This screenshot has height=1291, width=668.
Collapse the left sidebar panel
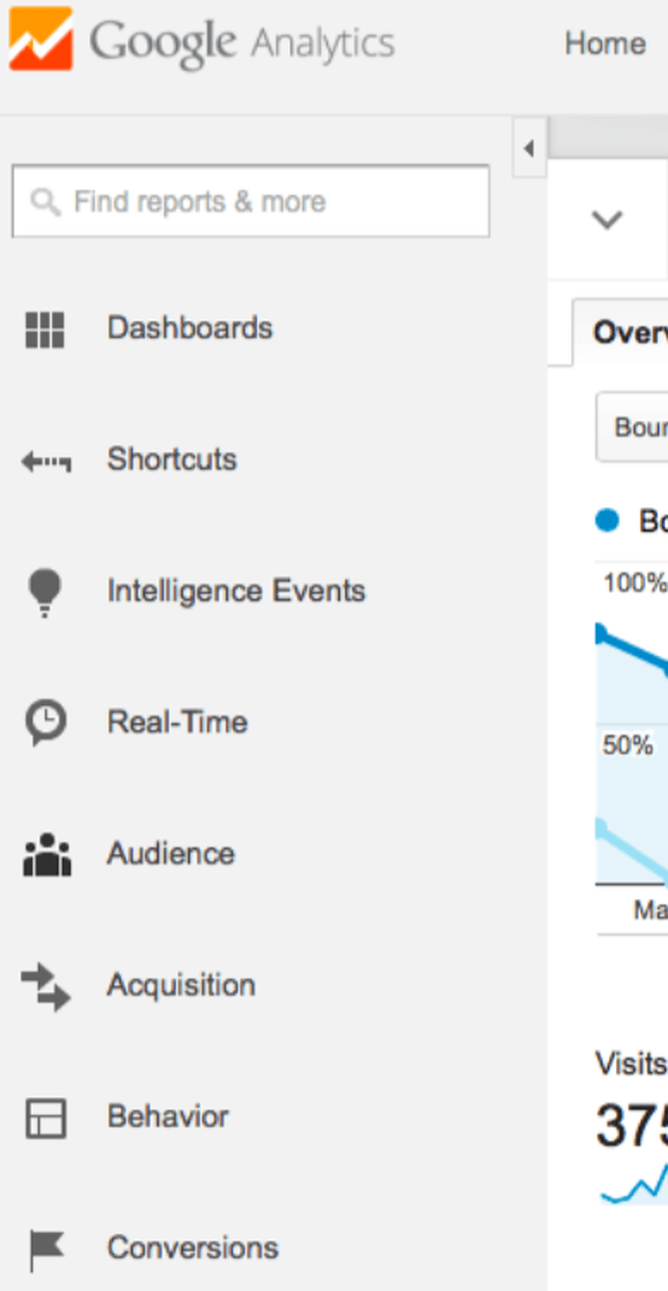(x=529, y=150)
